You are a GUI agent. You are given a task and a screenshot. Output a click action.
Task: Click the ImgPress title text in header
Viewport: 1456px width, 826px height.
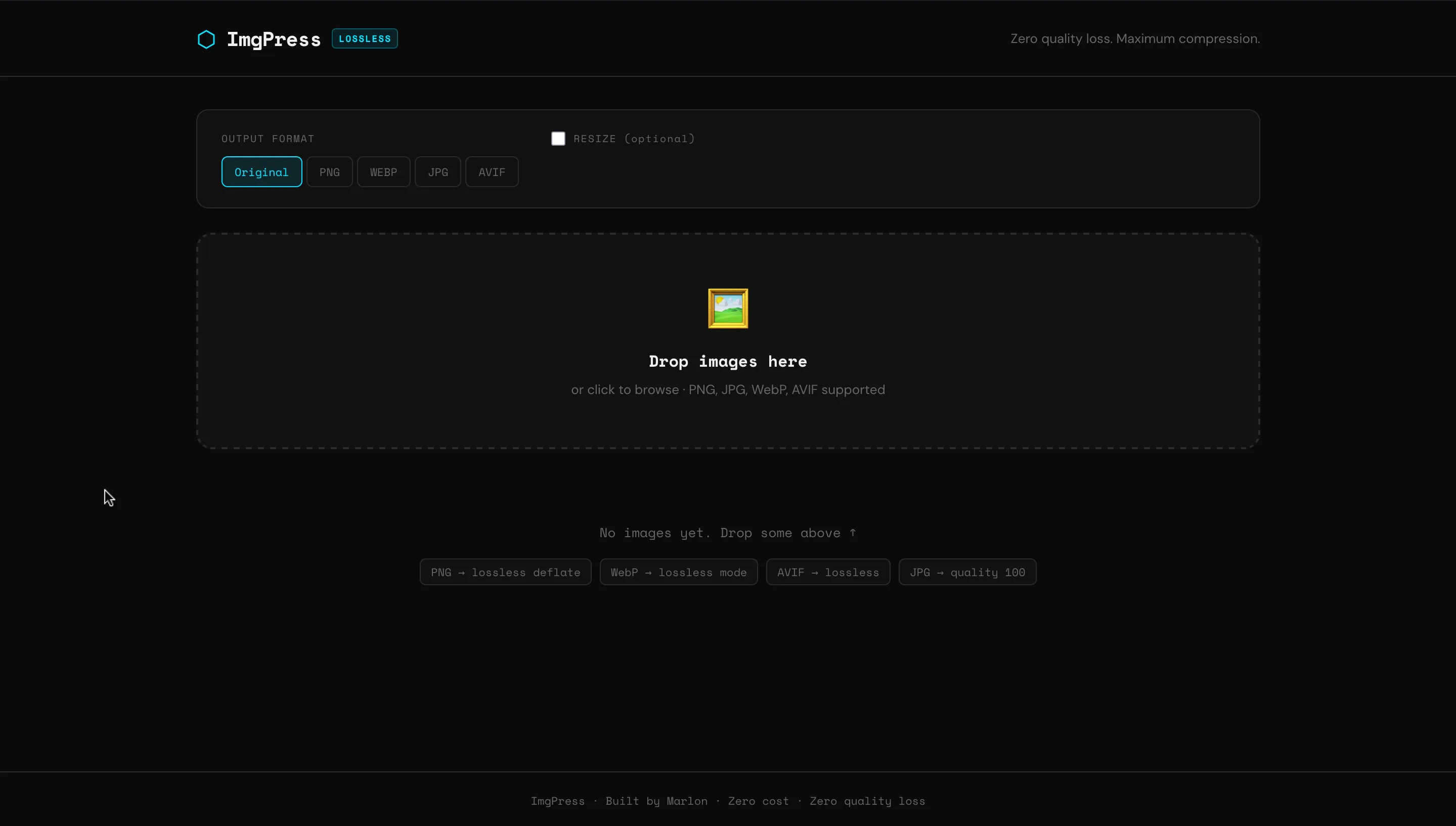(274, 38)
